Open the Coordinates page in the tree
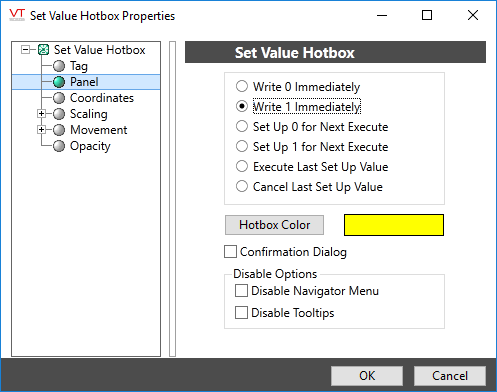The width and height of the screenshot is (497, 392). (x=102, y=98)
